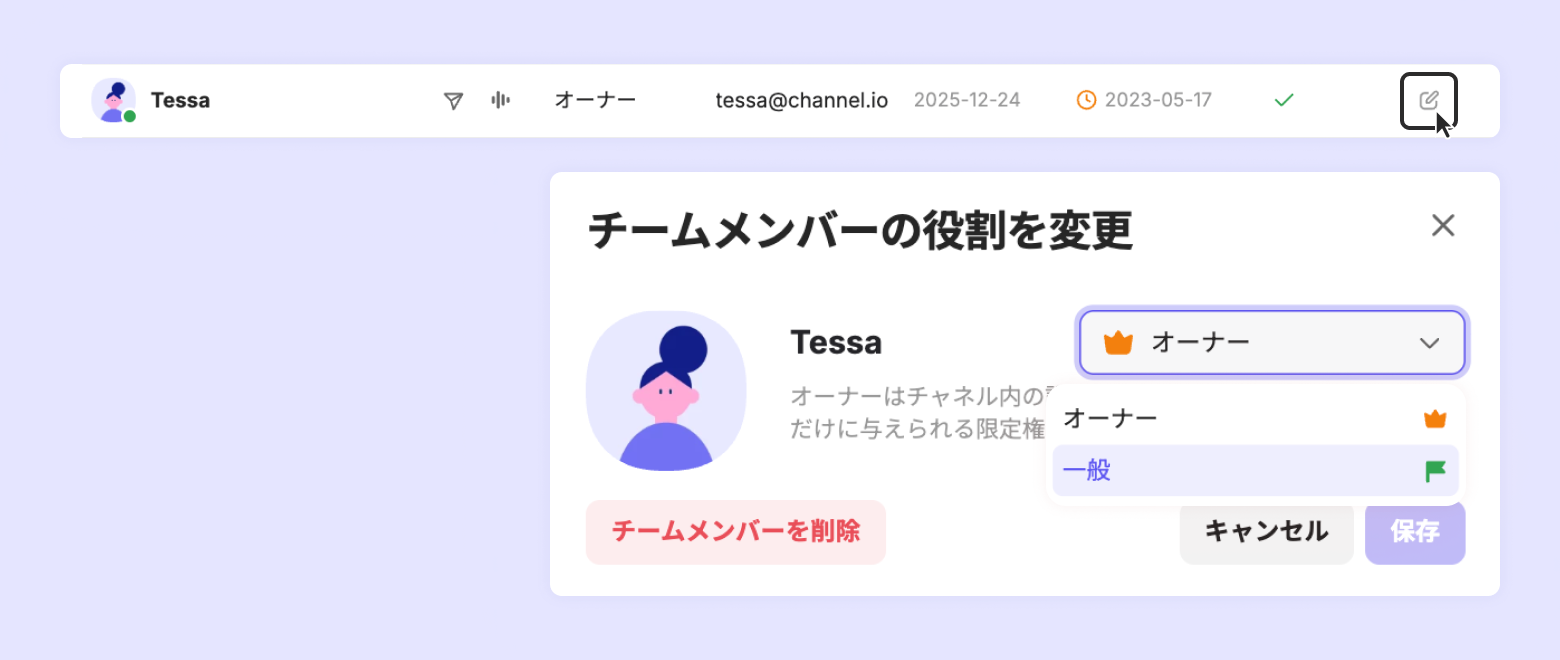This screenshot has width=1560, height=660.
Task: Click the チームメンバーを削除 button
Action: 736,531
